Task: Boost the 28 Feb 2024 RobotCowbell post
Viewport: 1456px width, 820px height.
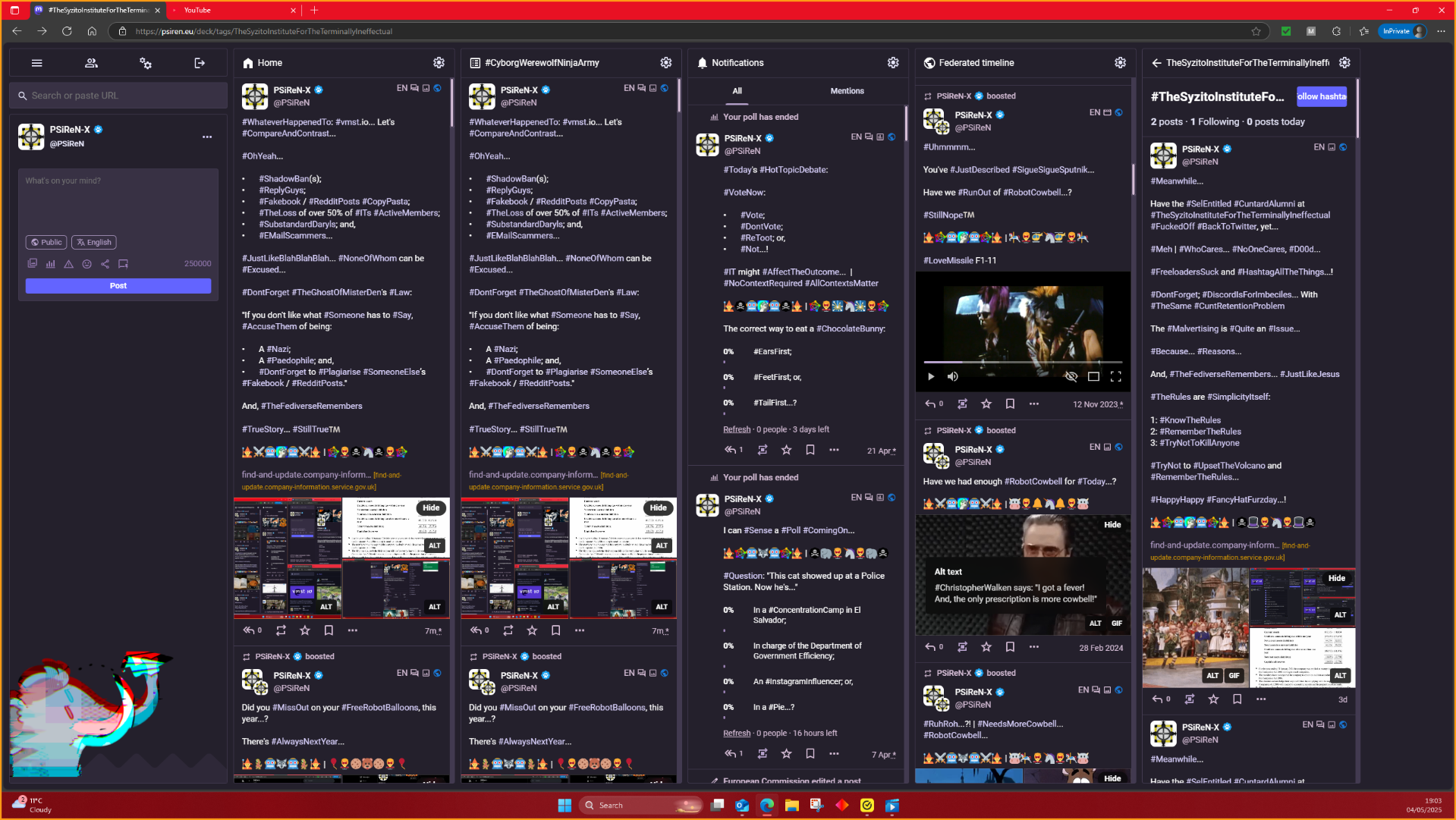Action: coord(962,647)
